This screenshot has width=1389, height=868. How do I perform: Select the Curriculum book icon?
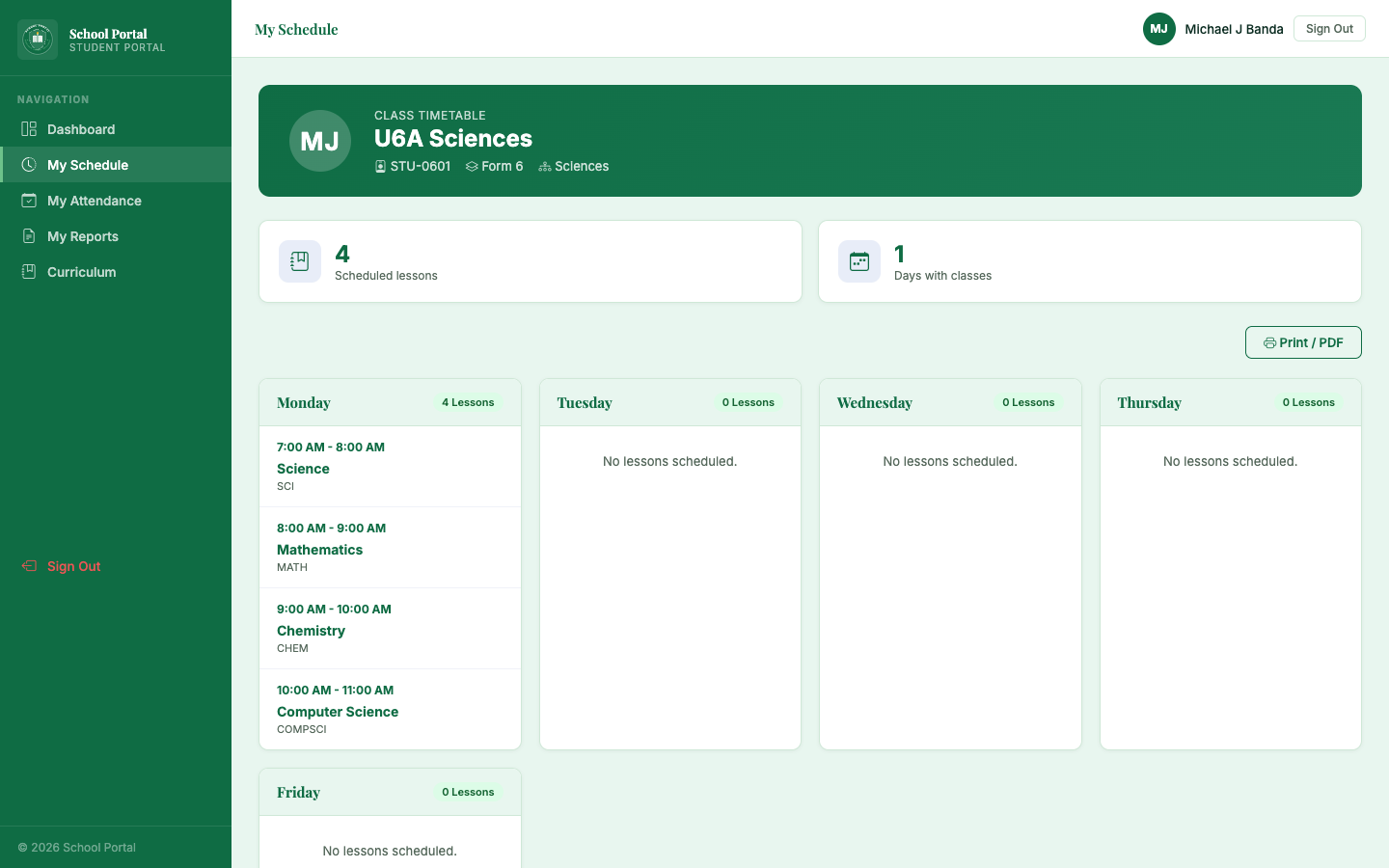28,271
